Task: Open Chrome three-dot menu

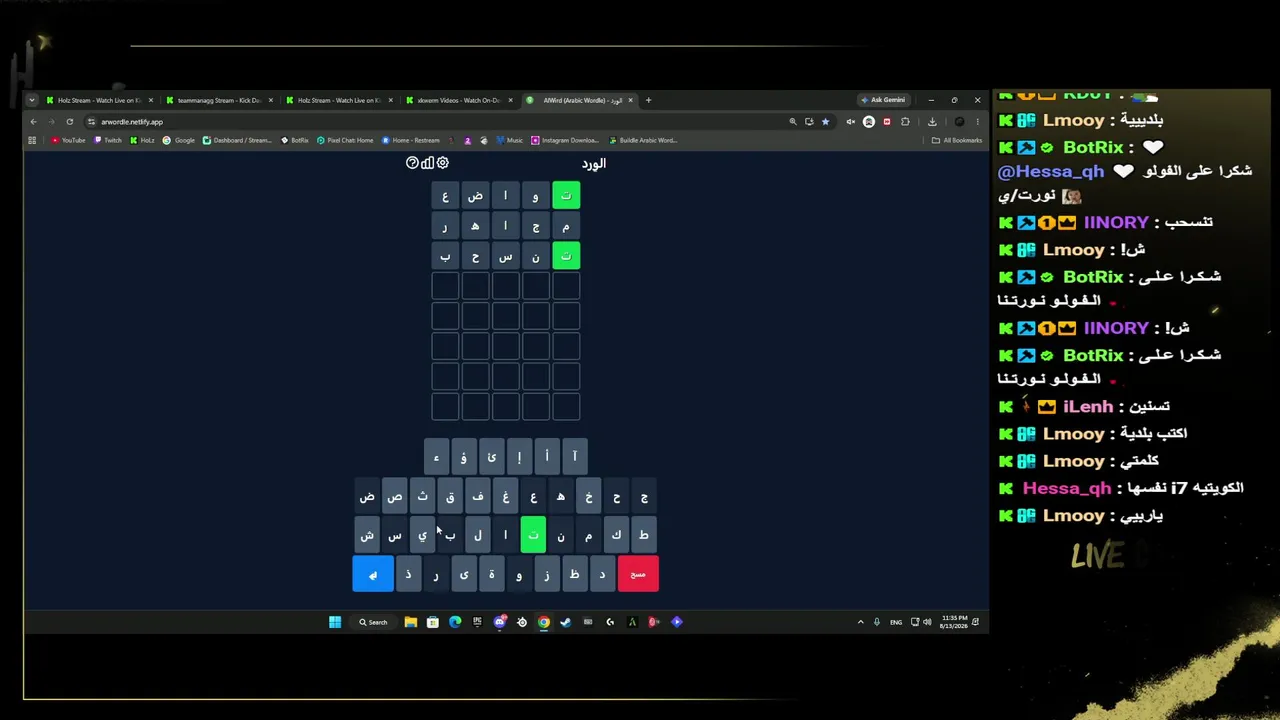Action: pyautogui.click(x=977, y=122)
